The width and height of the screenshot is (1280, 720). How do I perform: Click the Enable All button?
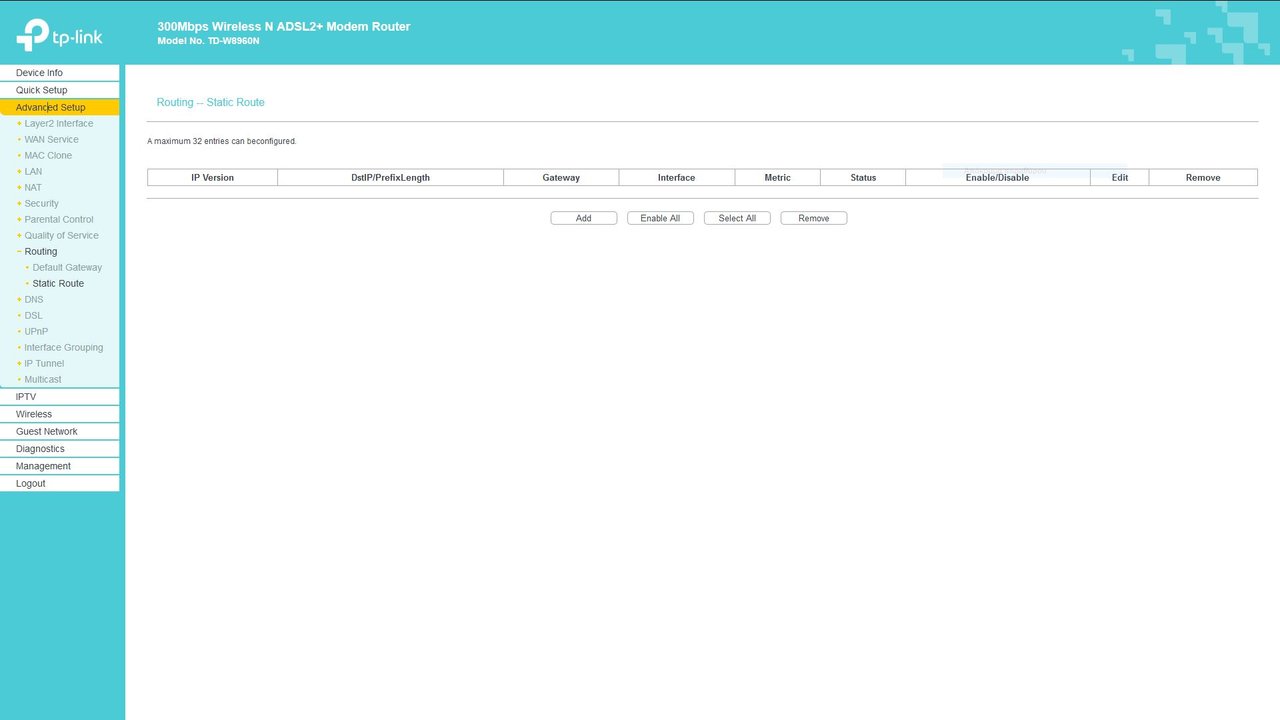(660, 218)
